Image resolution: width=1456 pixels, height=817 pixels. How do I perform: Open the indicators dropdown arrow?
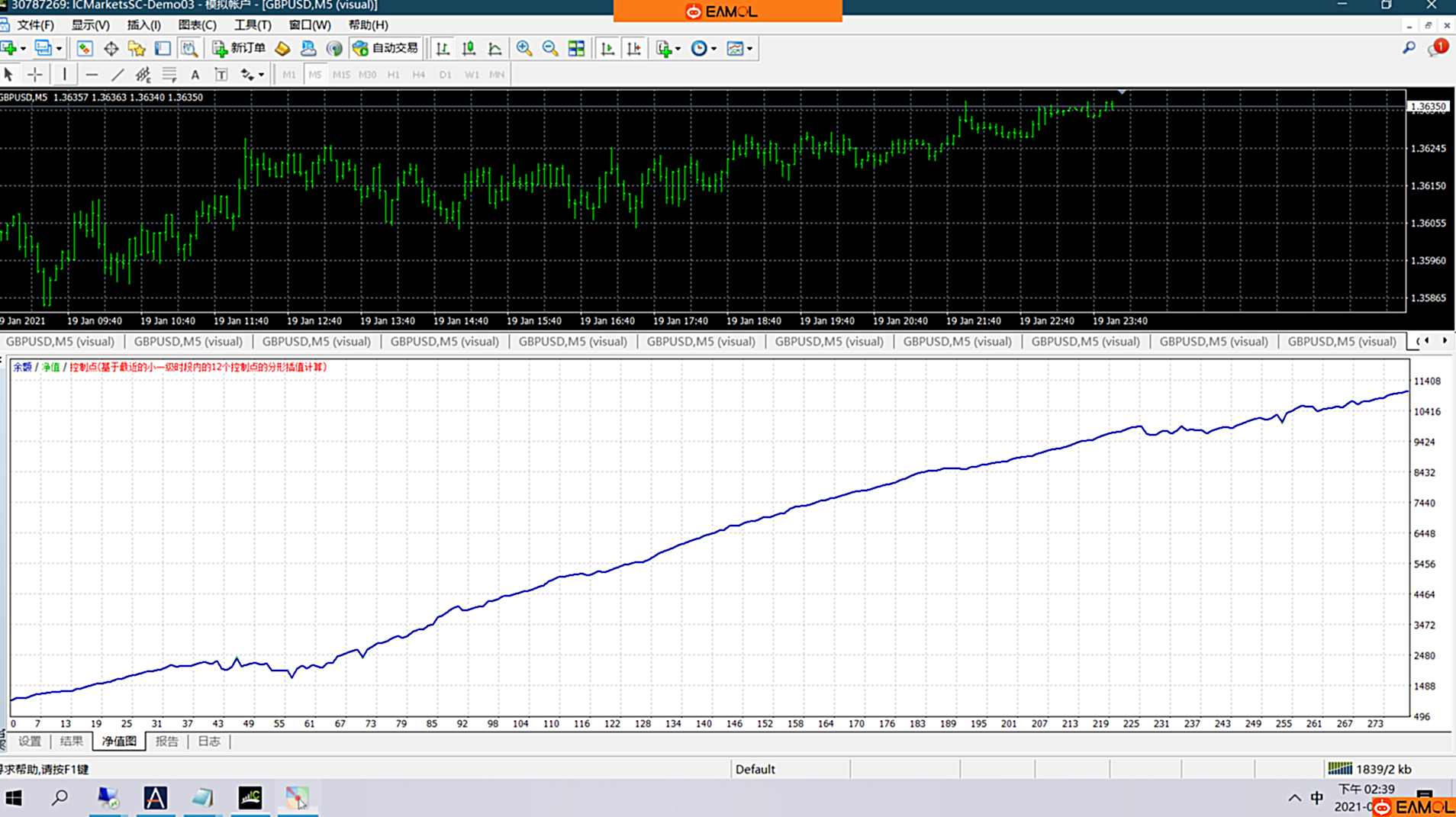tap(678, 49)
